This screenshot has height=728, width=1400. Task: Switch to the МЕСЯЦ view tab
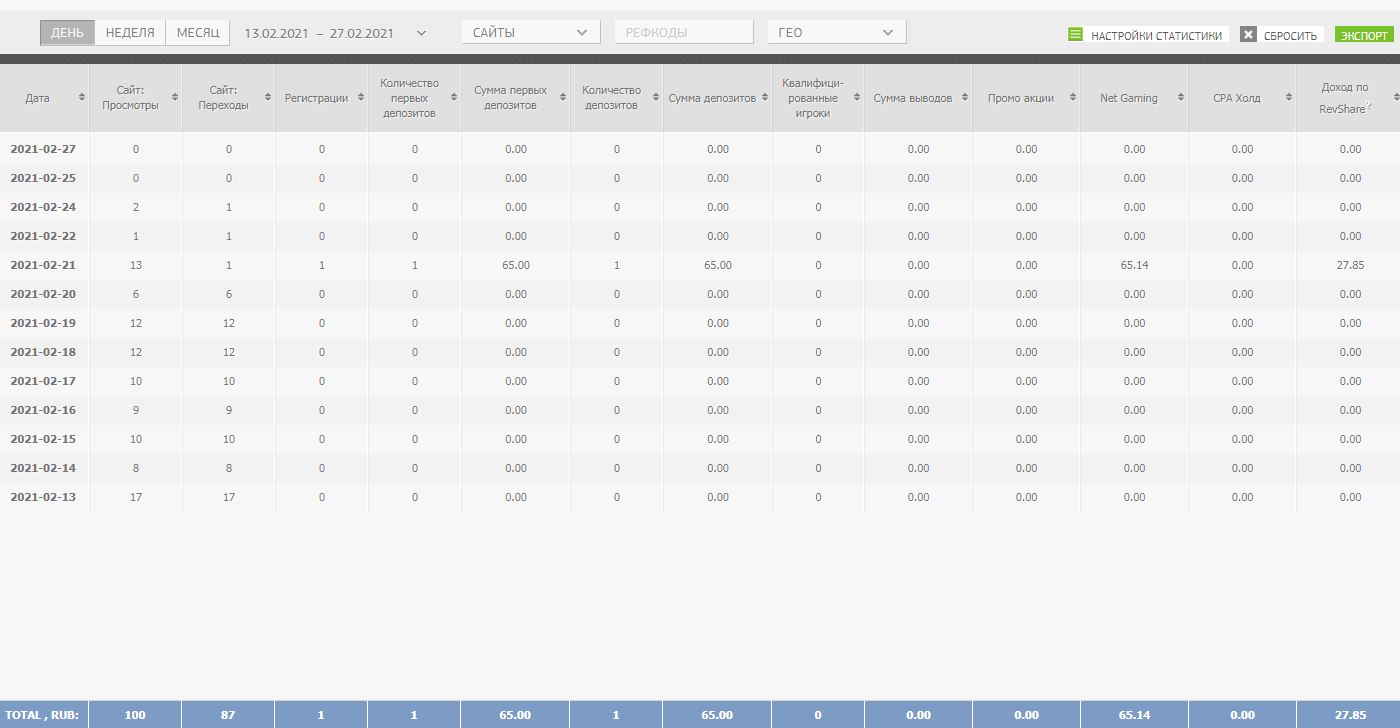tap(198, 33)
